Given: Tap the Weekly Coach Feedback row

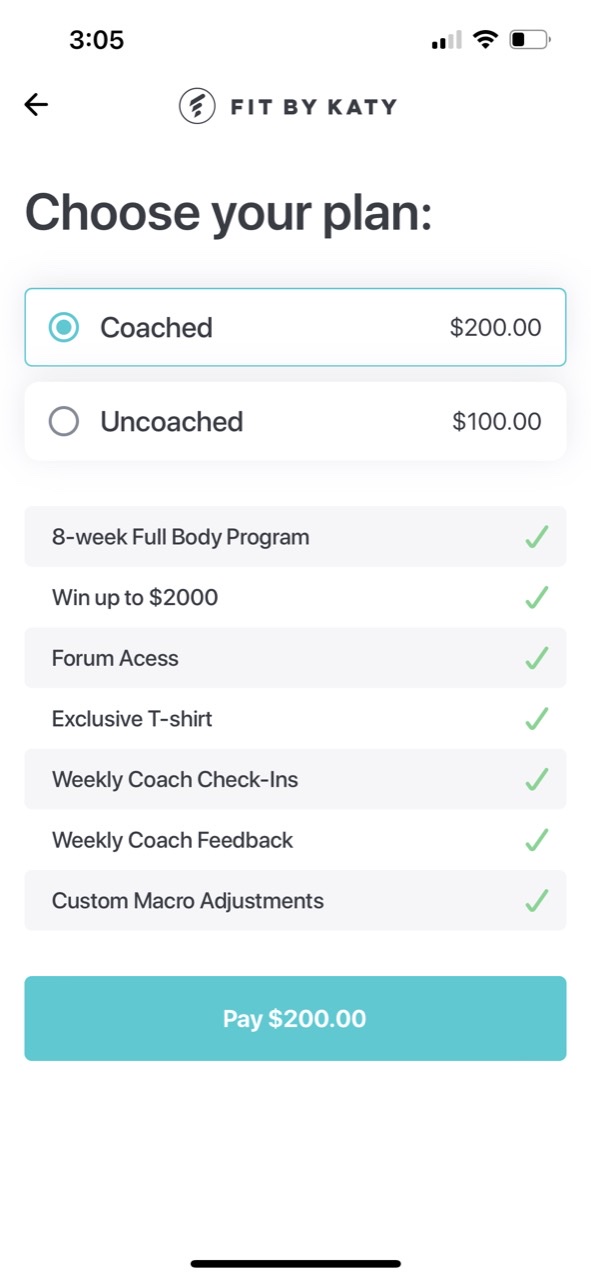Looking at the screenshot, I should click(295, 840).
